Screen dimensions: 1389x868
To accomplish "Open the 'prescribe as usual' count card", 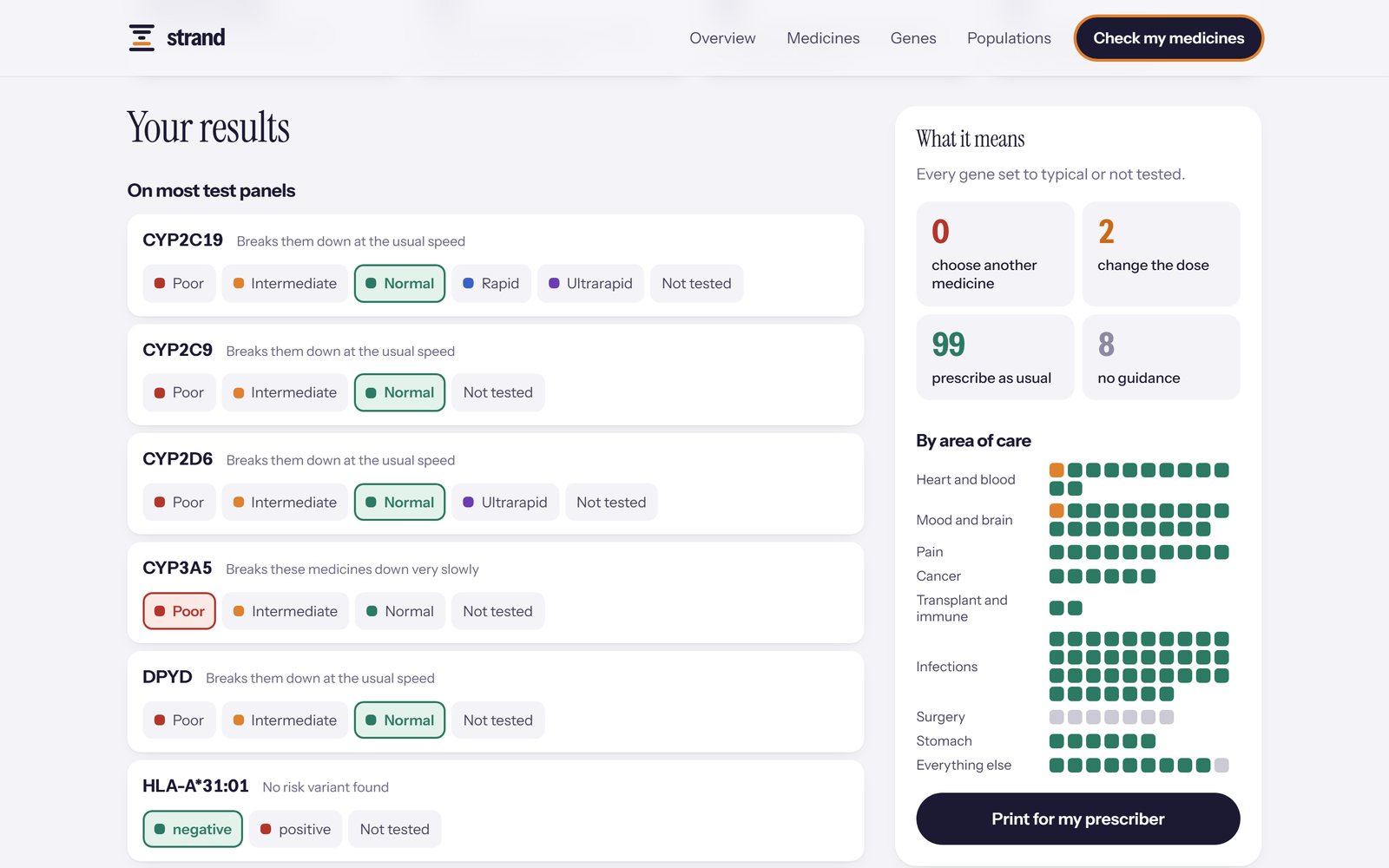I will pos(995,358).
